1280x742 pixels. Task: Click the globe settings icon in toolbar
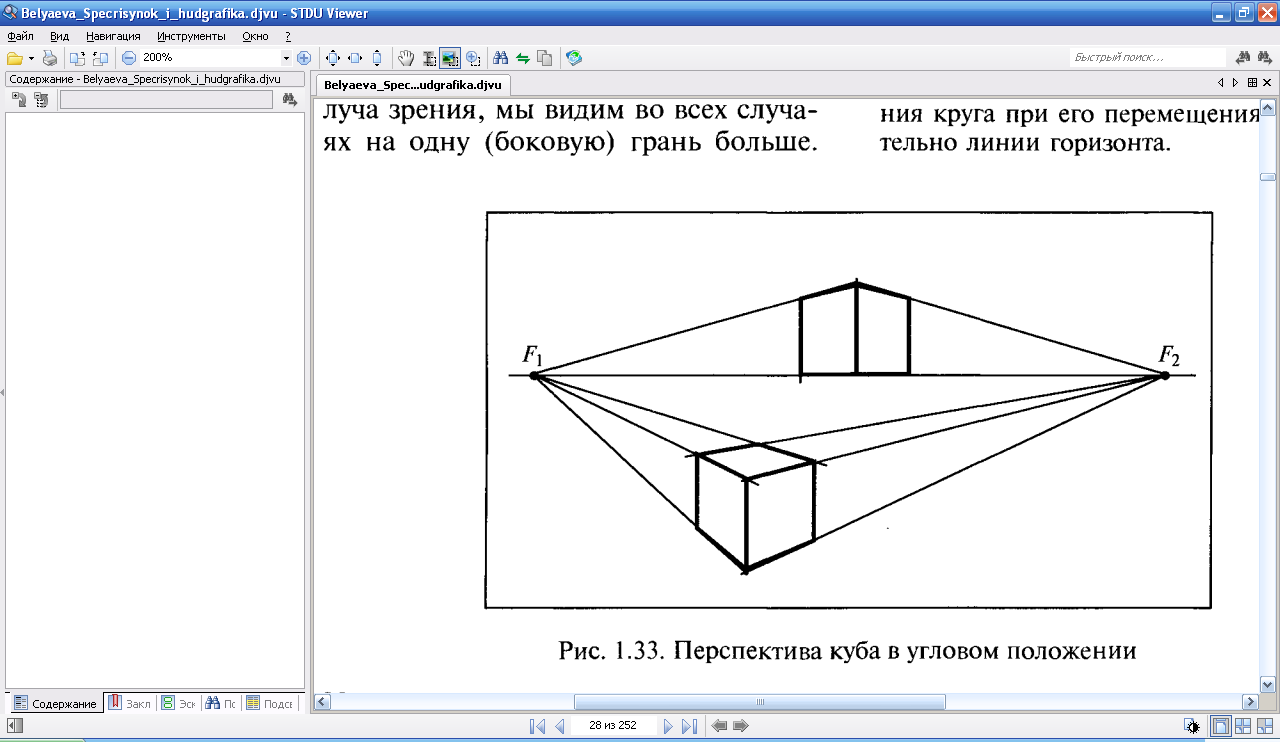[x=574, y=58]
